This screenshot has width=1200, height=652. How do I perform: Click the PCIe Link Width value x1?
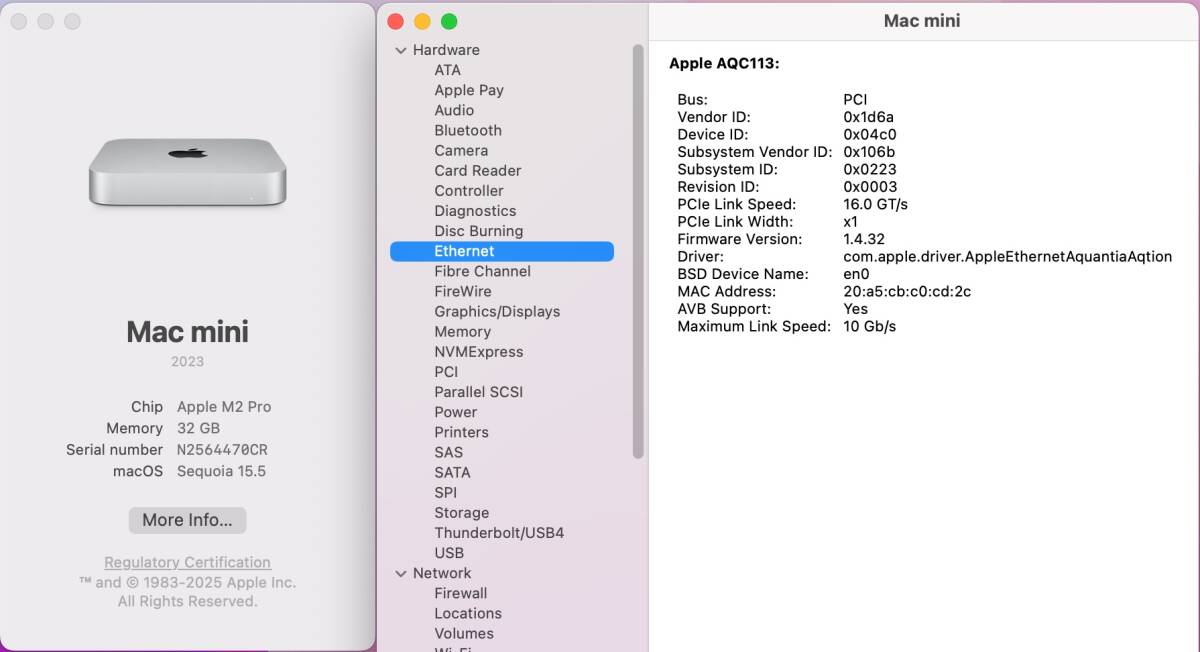[x=851, y=222]
